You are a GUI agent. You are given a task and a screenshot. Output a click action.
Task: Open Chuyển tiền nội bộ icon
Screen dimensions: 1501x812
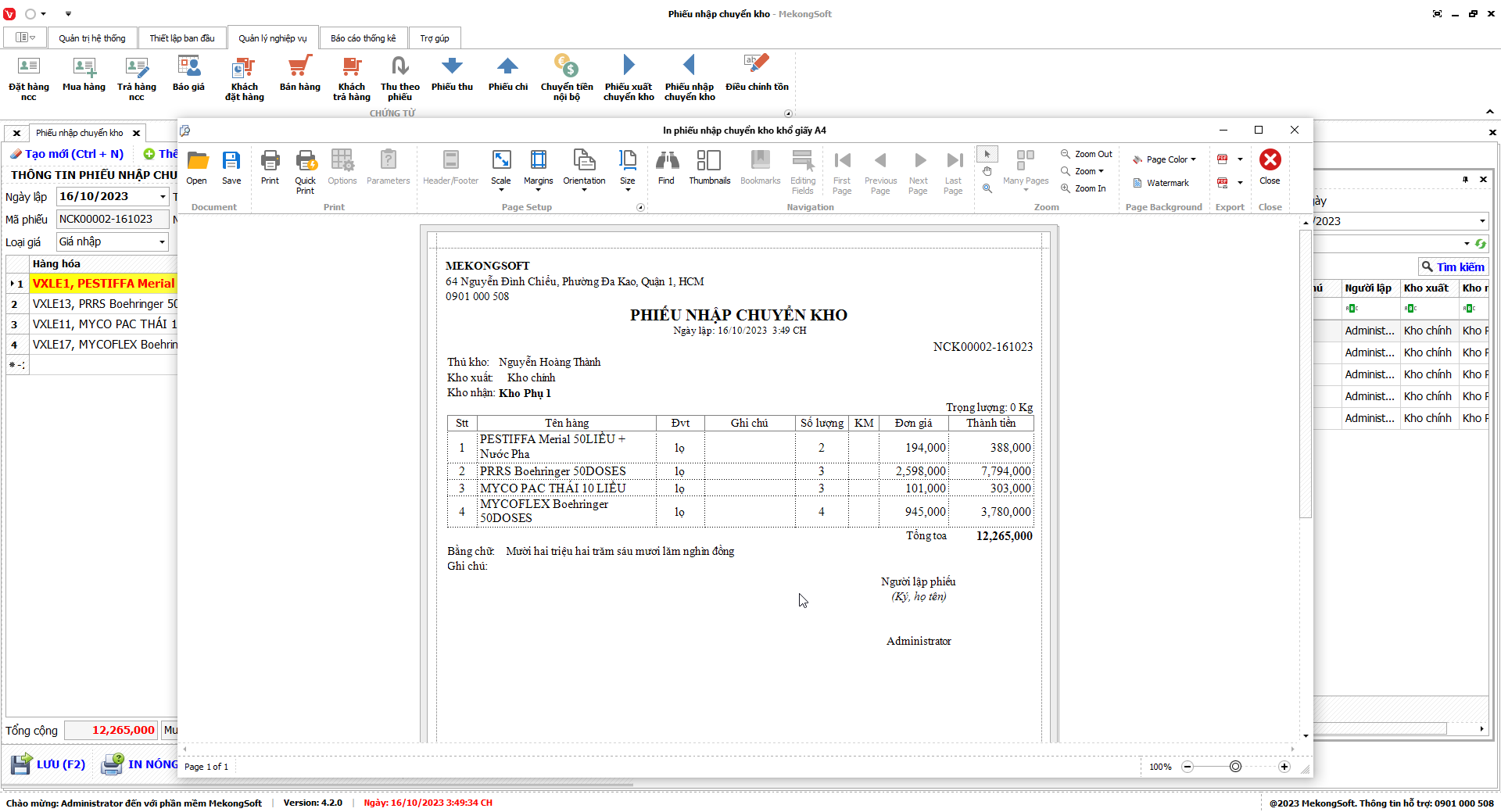coord(567,78)
